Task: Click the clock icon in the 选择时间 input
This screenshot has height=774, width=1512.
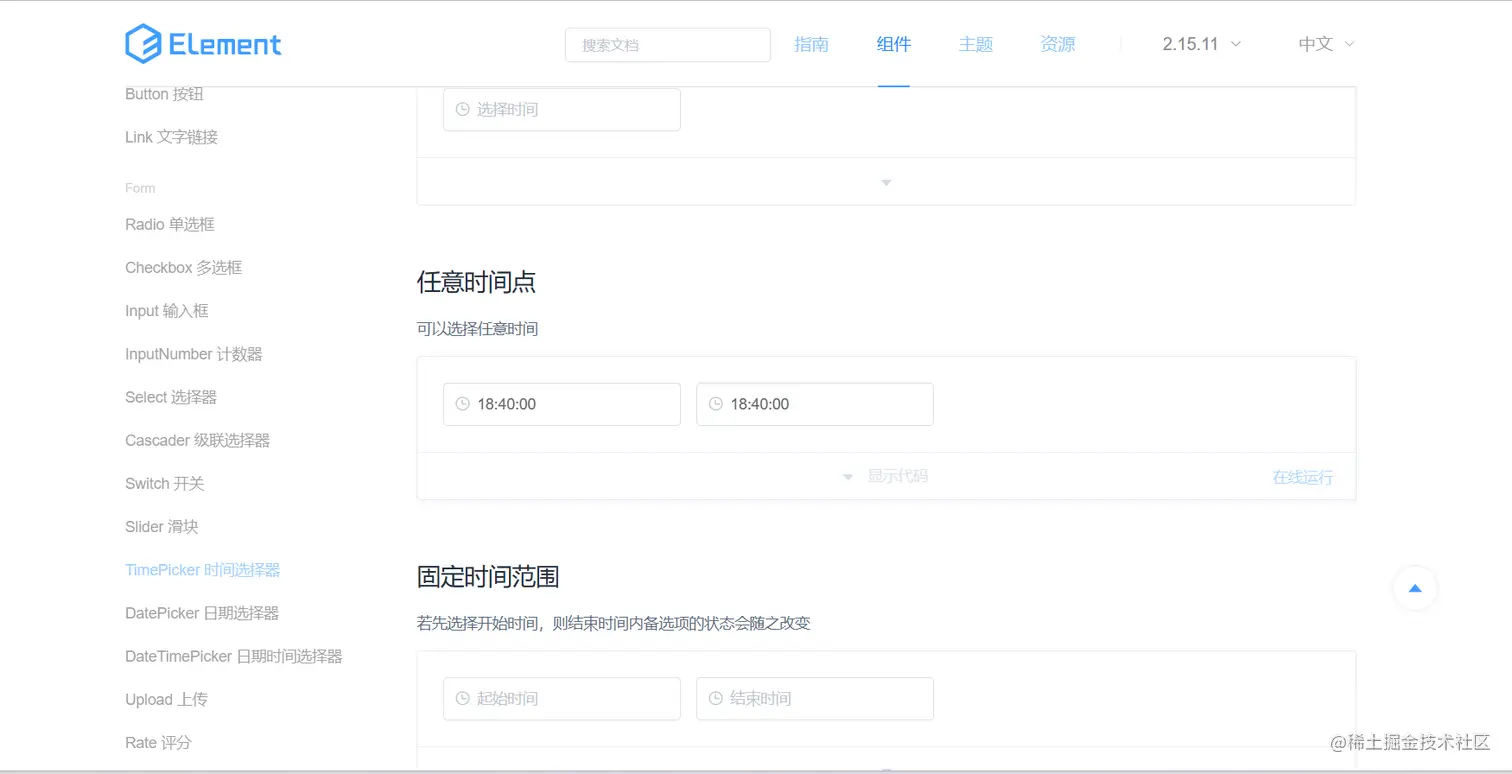Action: pyautogui.click(x=461, y=109)
